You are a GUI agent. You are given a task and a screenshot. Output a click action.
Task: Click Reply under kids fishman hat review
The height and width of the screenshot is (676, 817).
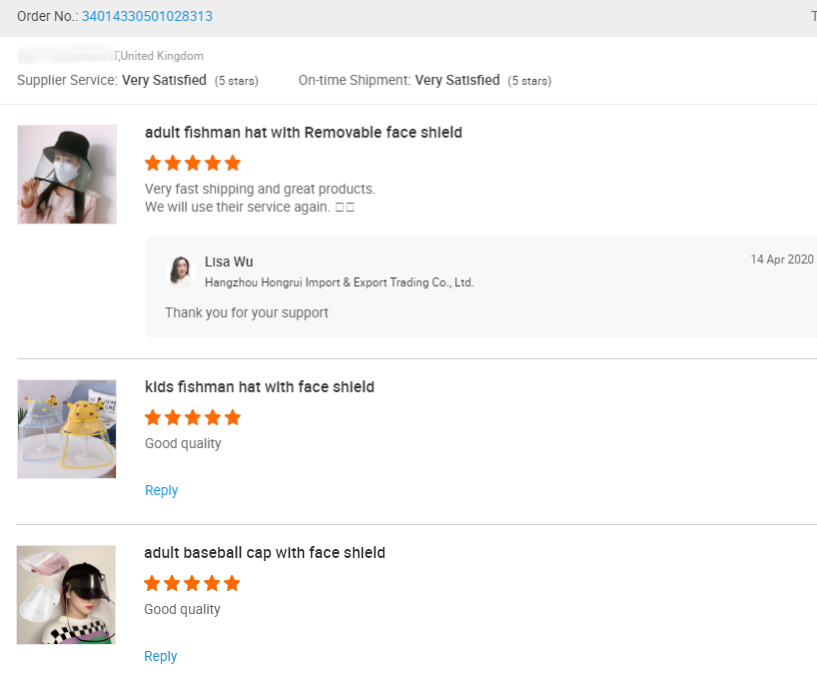[x=161, y=490]
